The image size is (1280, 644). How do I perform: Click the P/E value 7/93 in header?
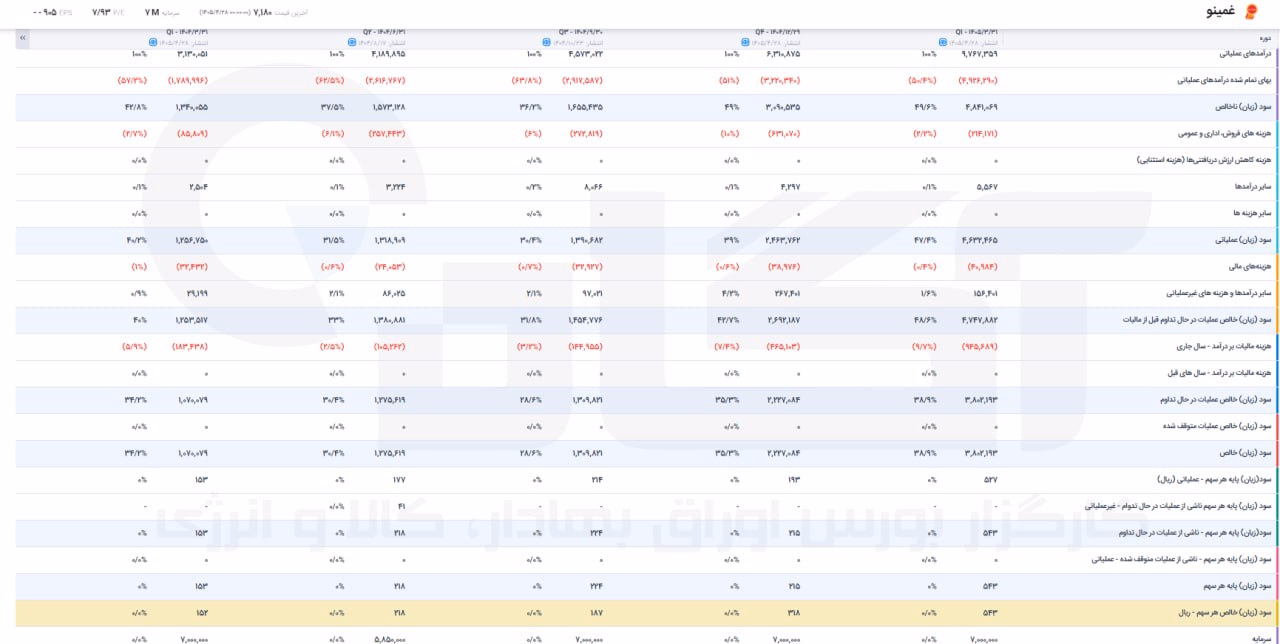tap(104, 12)
